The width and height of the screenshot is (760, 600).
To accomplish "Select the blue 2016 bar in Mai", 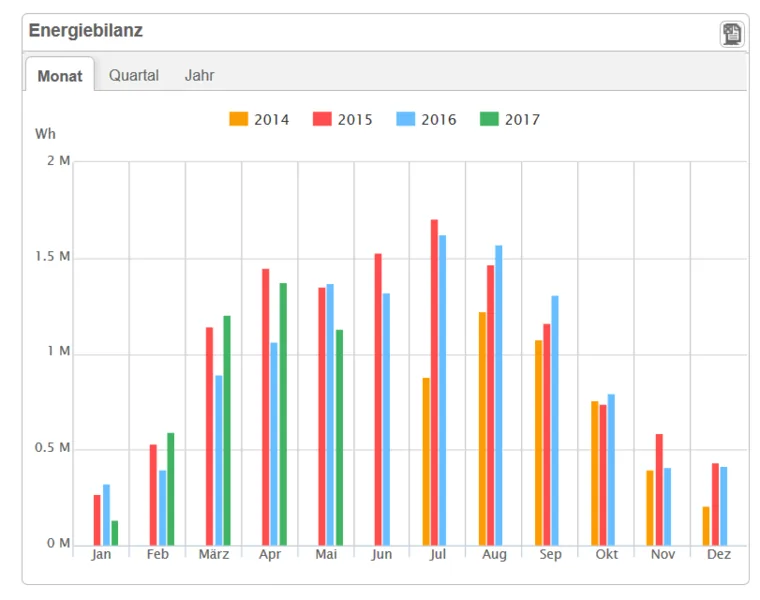I will pyautogui.click(x=330, y=415).
